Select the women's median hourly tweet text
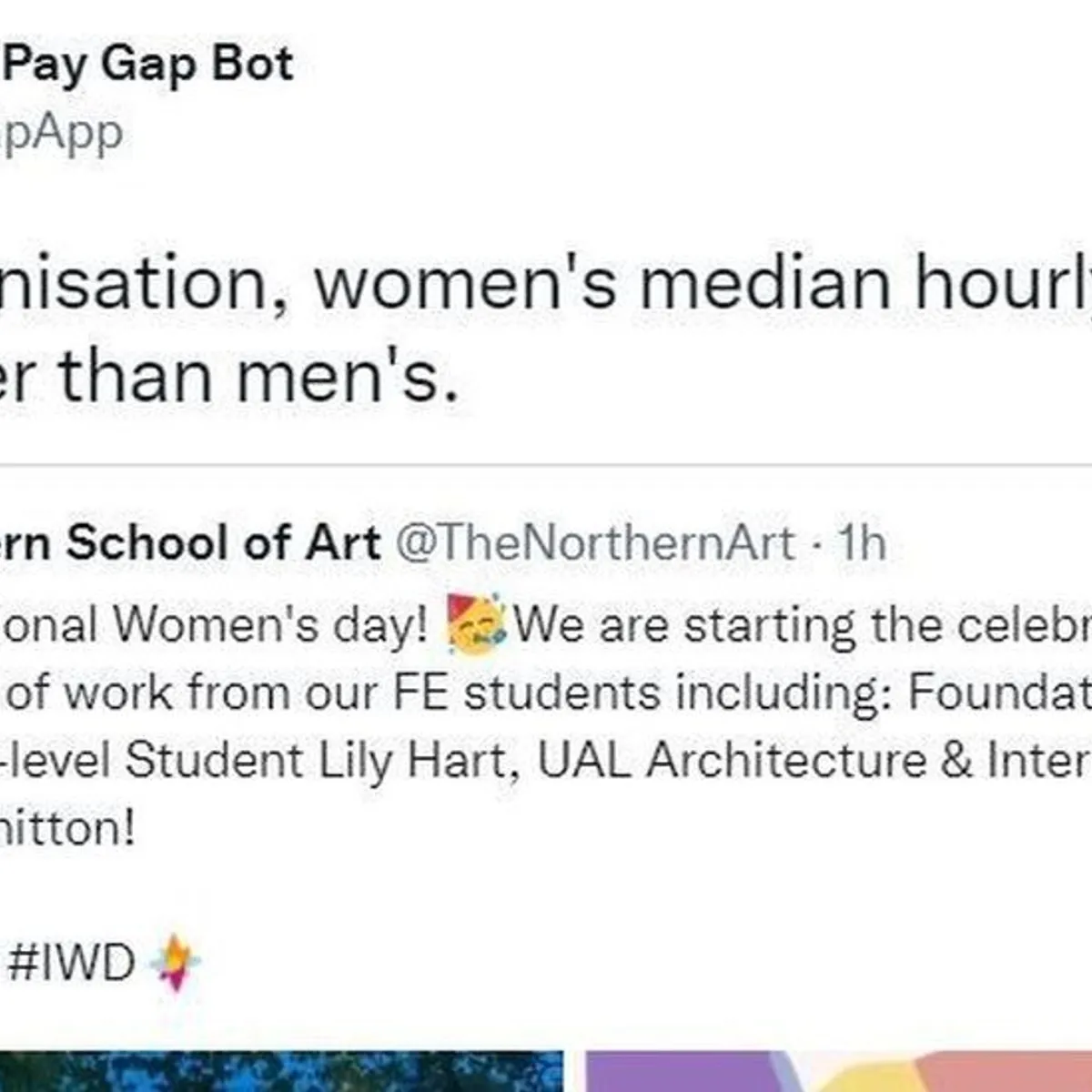Screen dimensions: 1092x1092 [546, 283]
